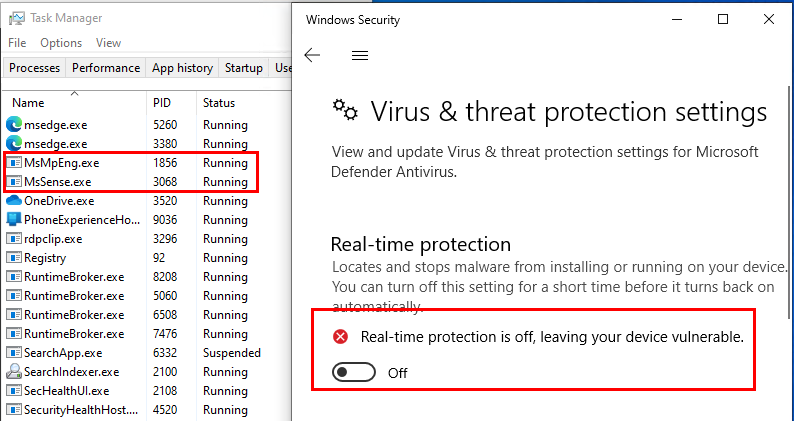
Task: Click the SecHealthUI.exe process icon
Action: pyautogui.click(x=14, y=391)
